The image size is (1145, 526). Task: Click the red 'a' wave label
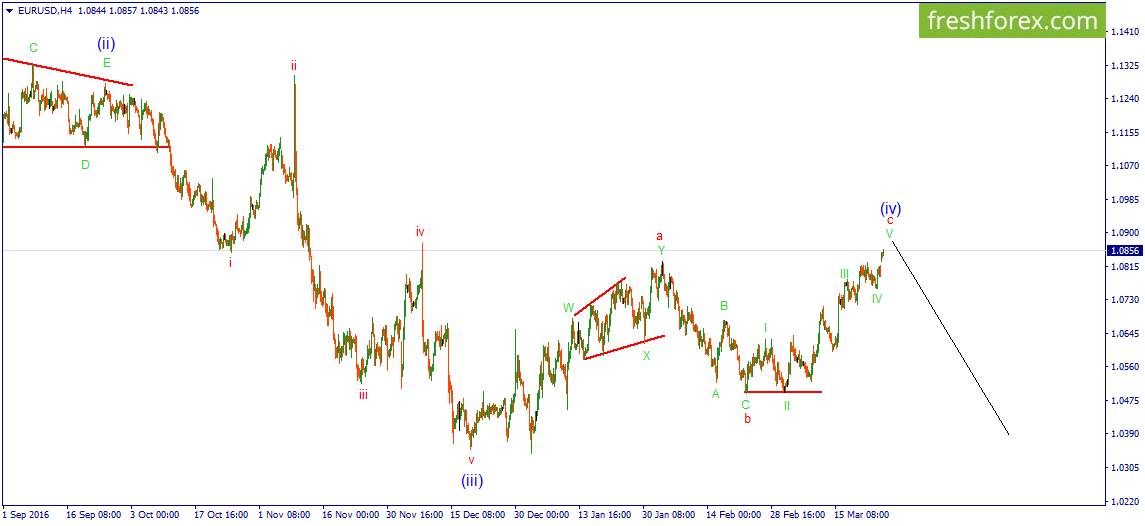(x=659, y=235)
